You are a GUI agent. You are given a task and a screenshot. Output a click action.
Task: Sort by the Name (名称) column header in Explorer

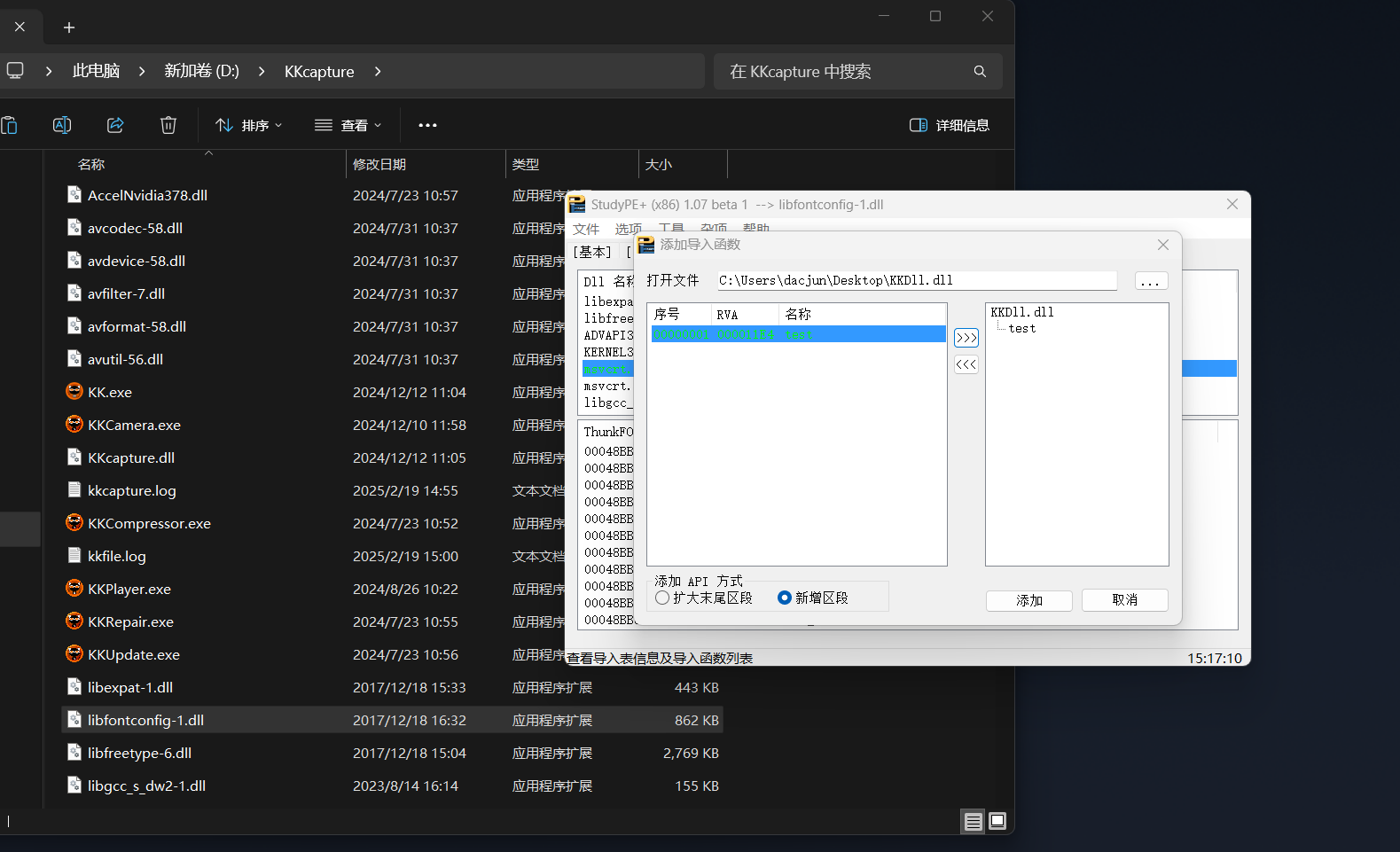[91, 164]
